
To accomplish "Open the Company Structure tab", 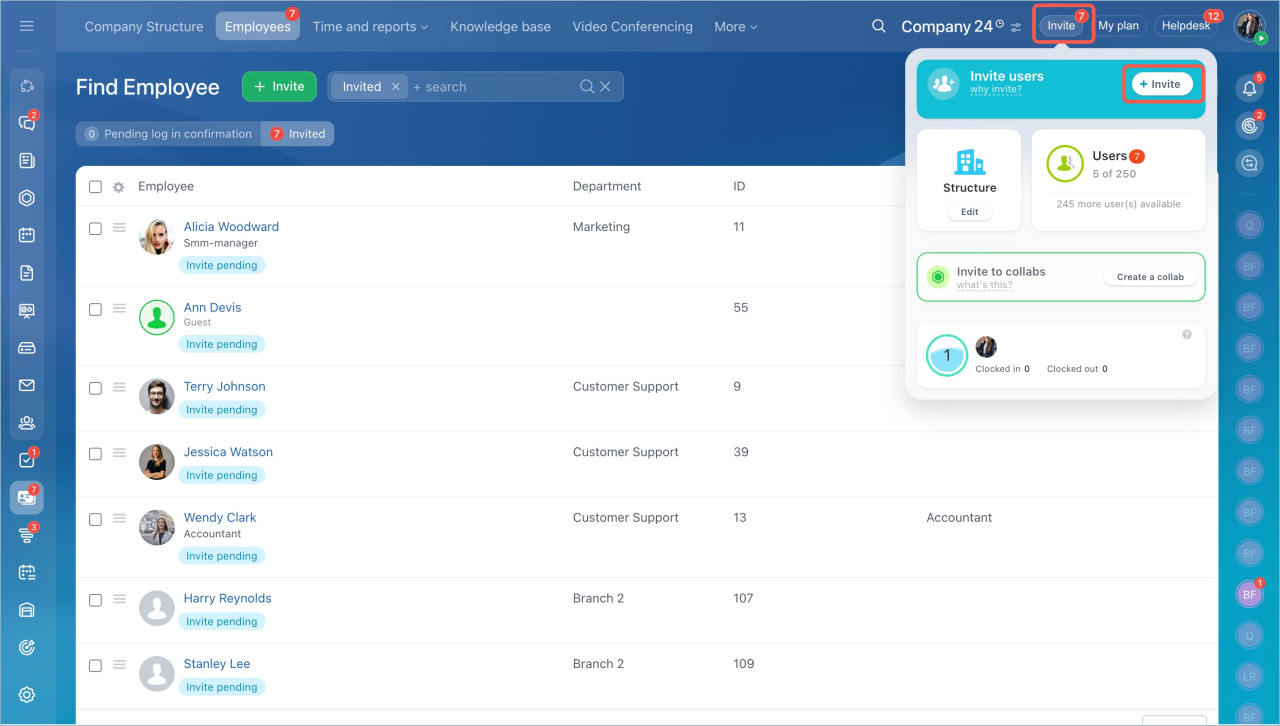I will click(144, 27).
